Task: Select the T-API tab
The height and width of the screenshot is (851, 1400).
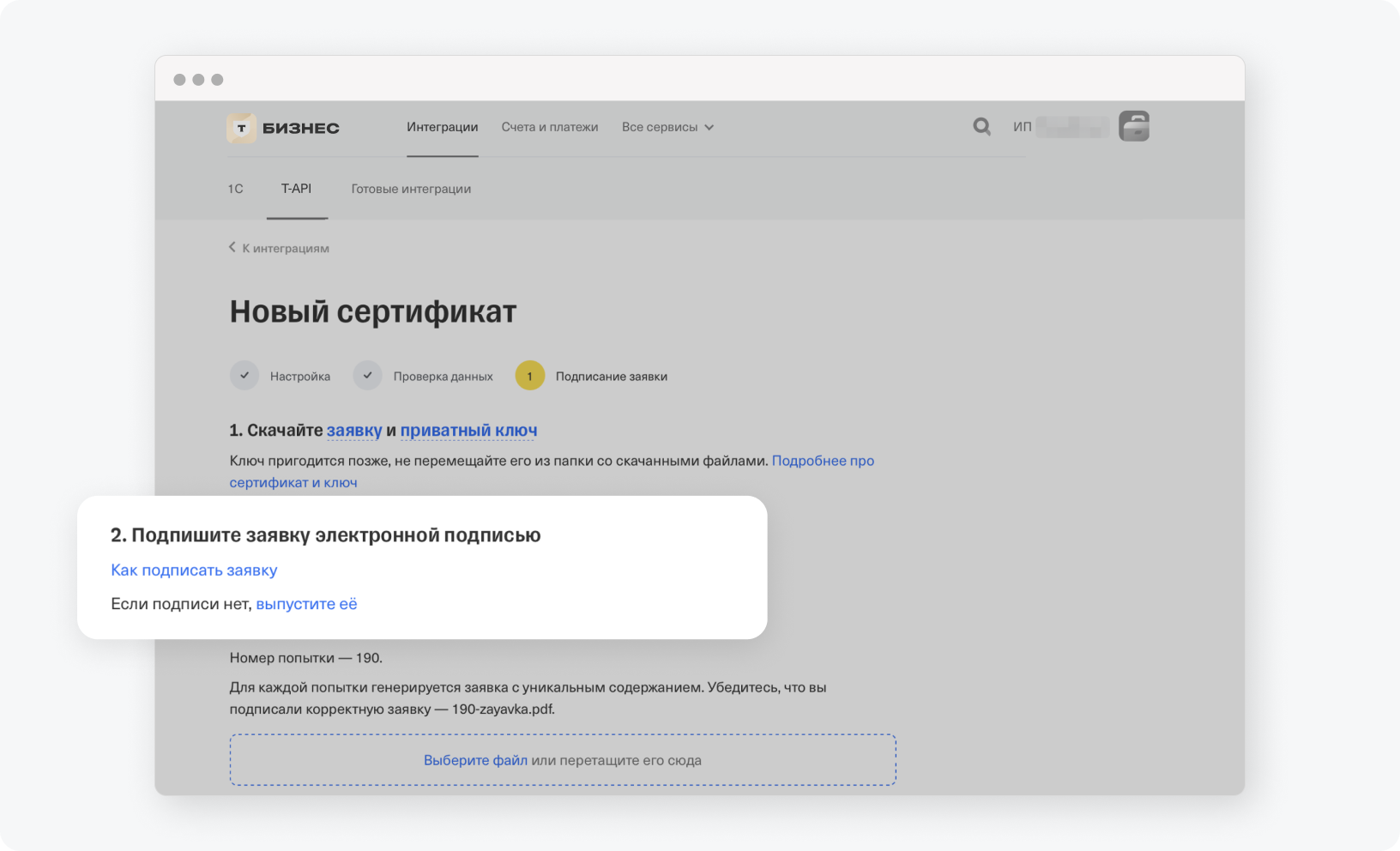Action: [297, 189]
